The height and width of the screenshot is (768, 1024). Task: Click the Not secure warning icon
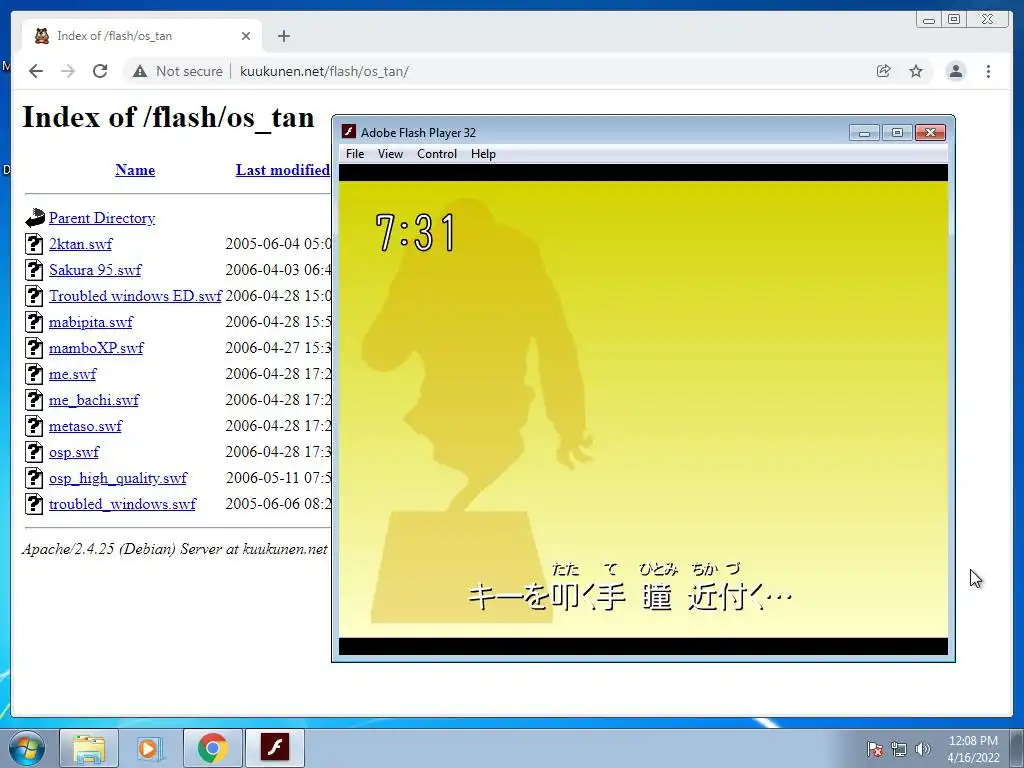(x=140, y=71)
